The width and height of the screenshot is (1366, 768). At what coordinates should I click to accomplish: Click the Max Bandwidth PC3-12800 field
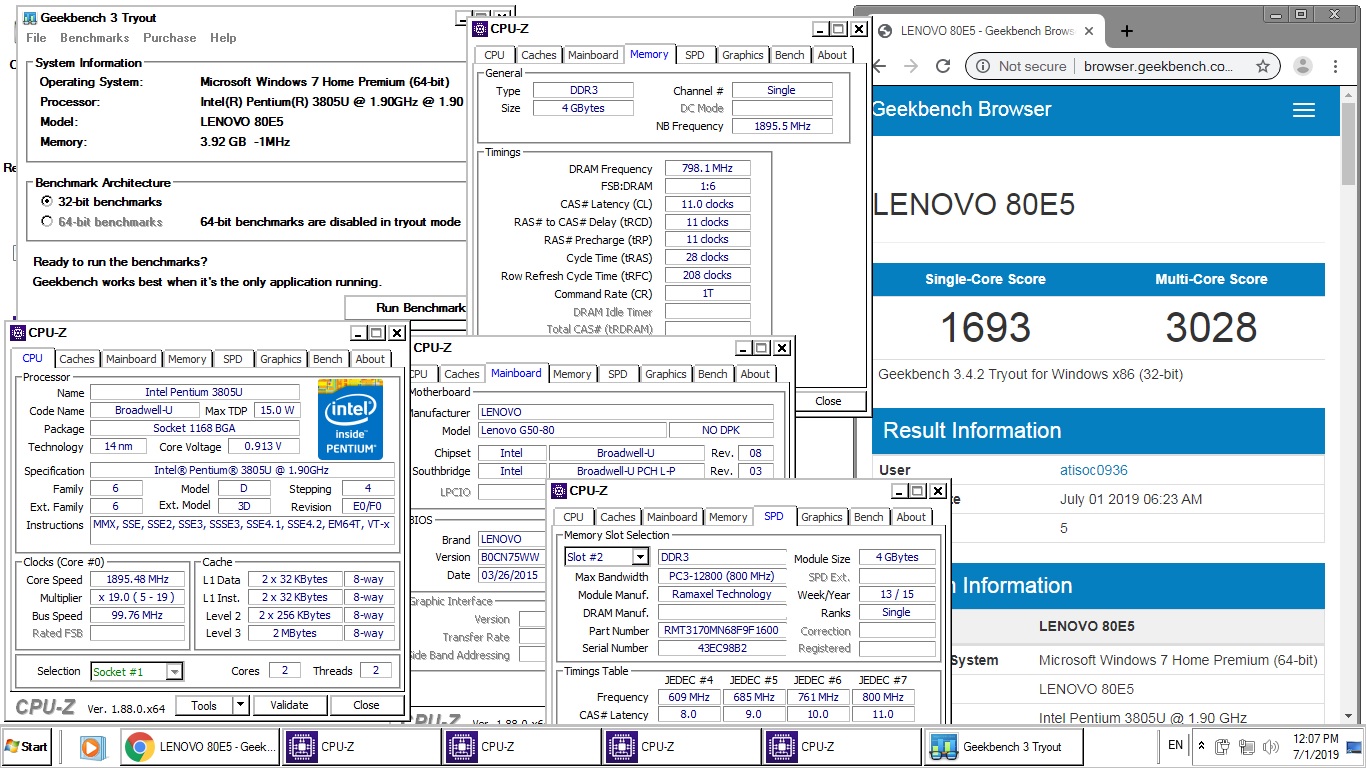point(721,577)
